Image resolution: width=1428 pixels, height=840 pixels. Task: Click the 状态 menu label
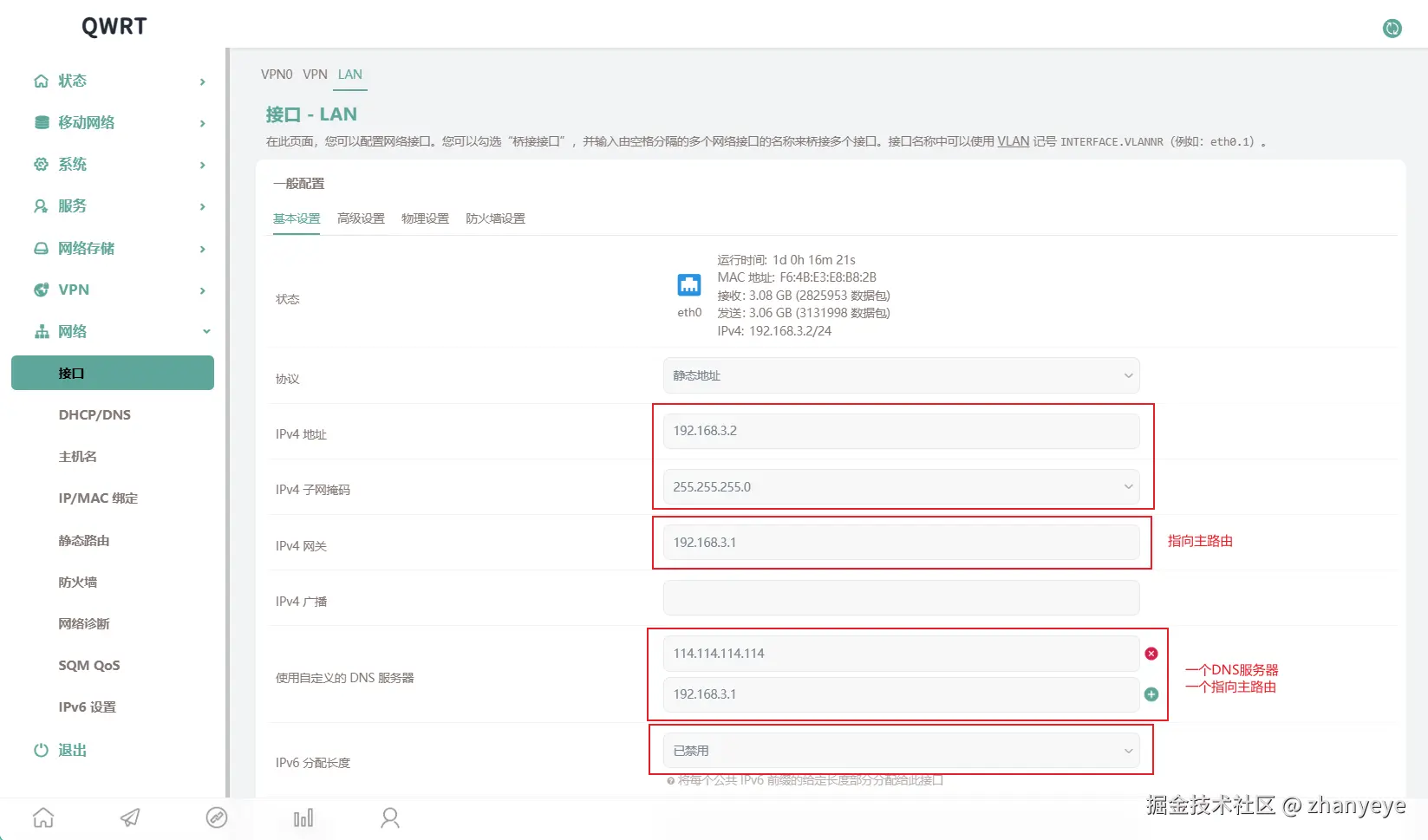(x=73, y=81)
